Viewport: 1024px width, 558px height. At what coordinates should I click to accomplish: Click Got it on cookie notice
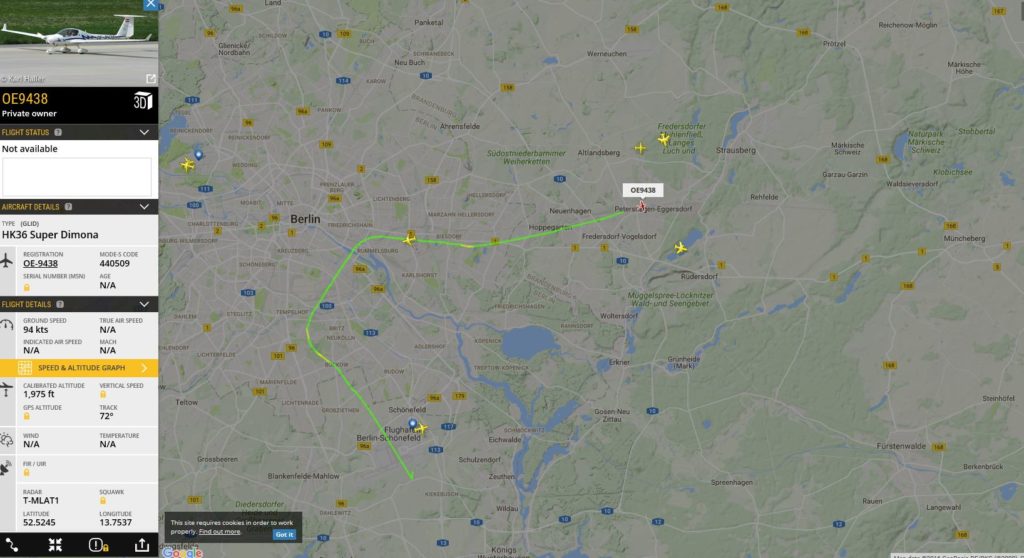point(284,534)
